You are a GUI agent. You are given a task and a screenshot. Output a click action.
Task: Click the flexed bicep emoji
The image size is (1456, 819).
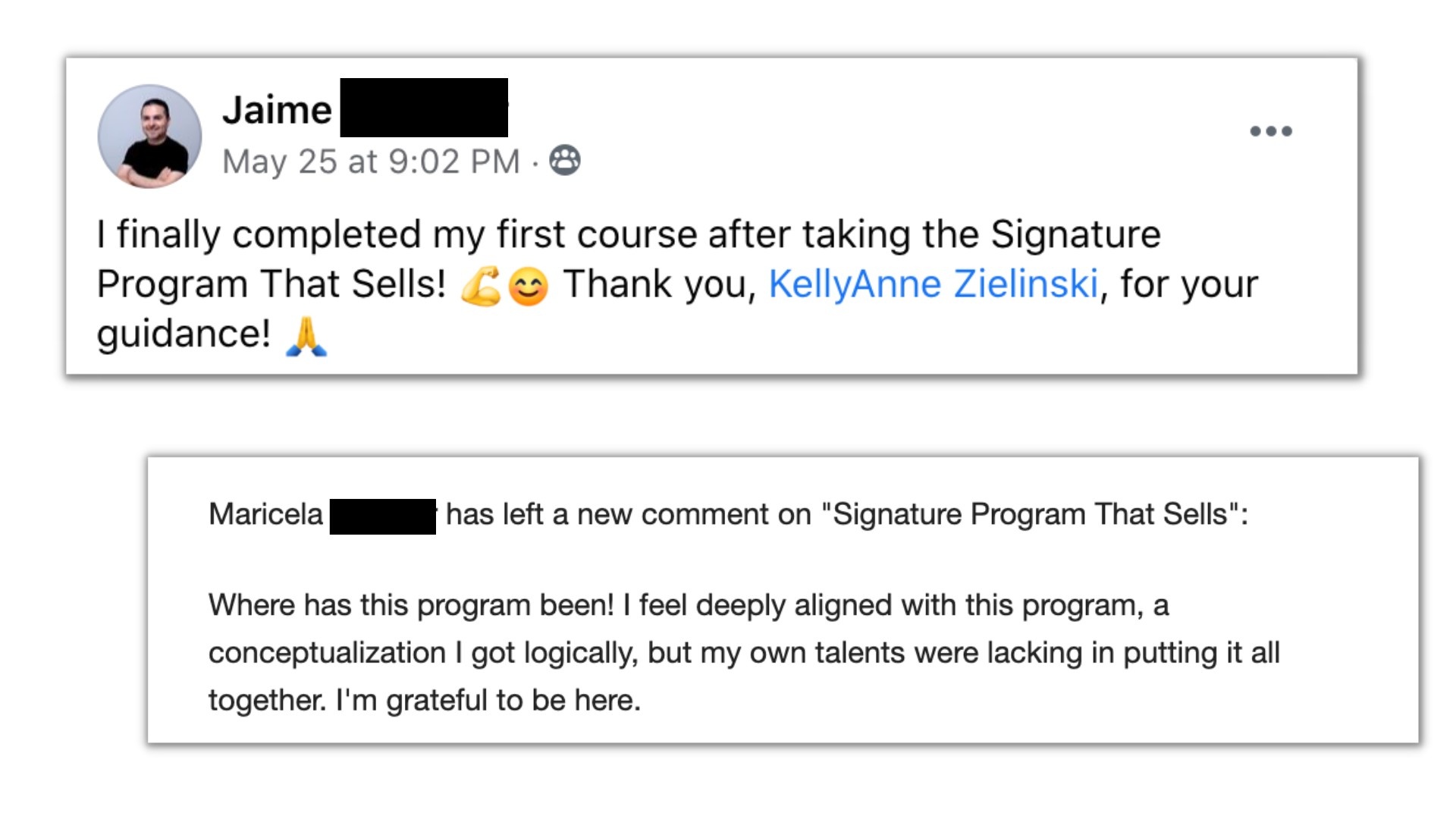tap(481, 287)
